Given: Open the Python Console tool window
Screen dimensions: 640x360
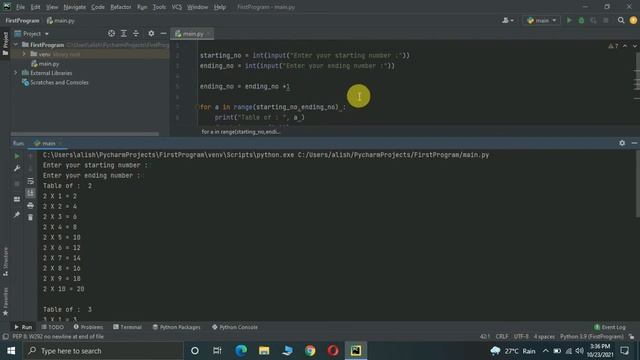Looking at the screenshot, I should (x=235, y=327).
